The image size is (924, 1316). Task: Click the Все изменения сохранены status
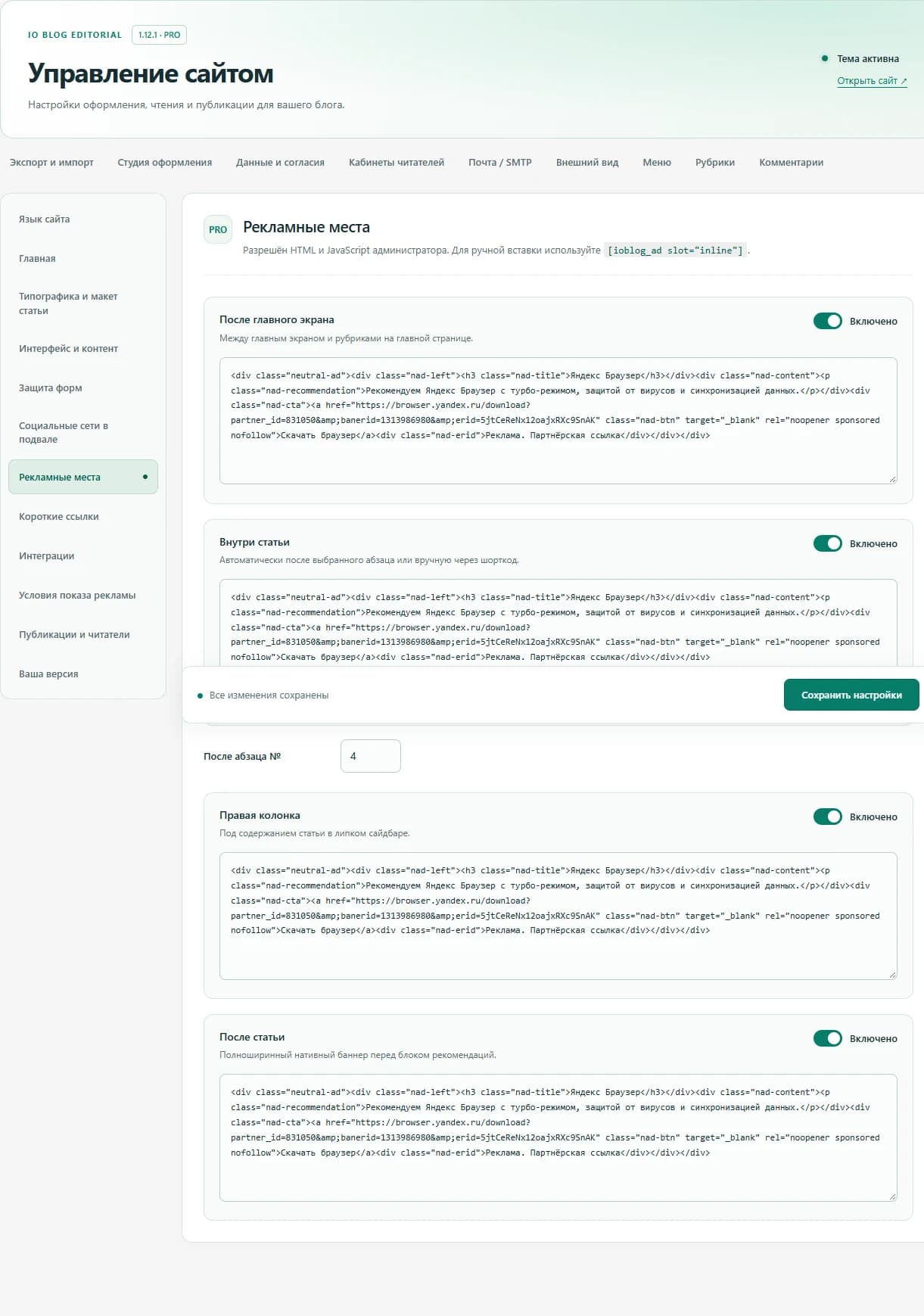269,695
